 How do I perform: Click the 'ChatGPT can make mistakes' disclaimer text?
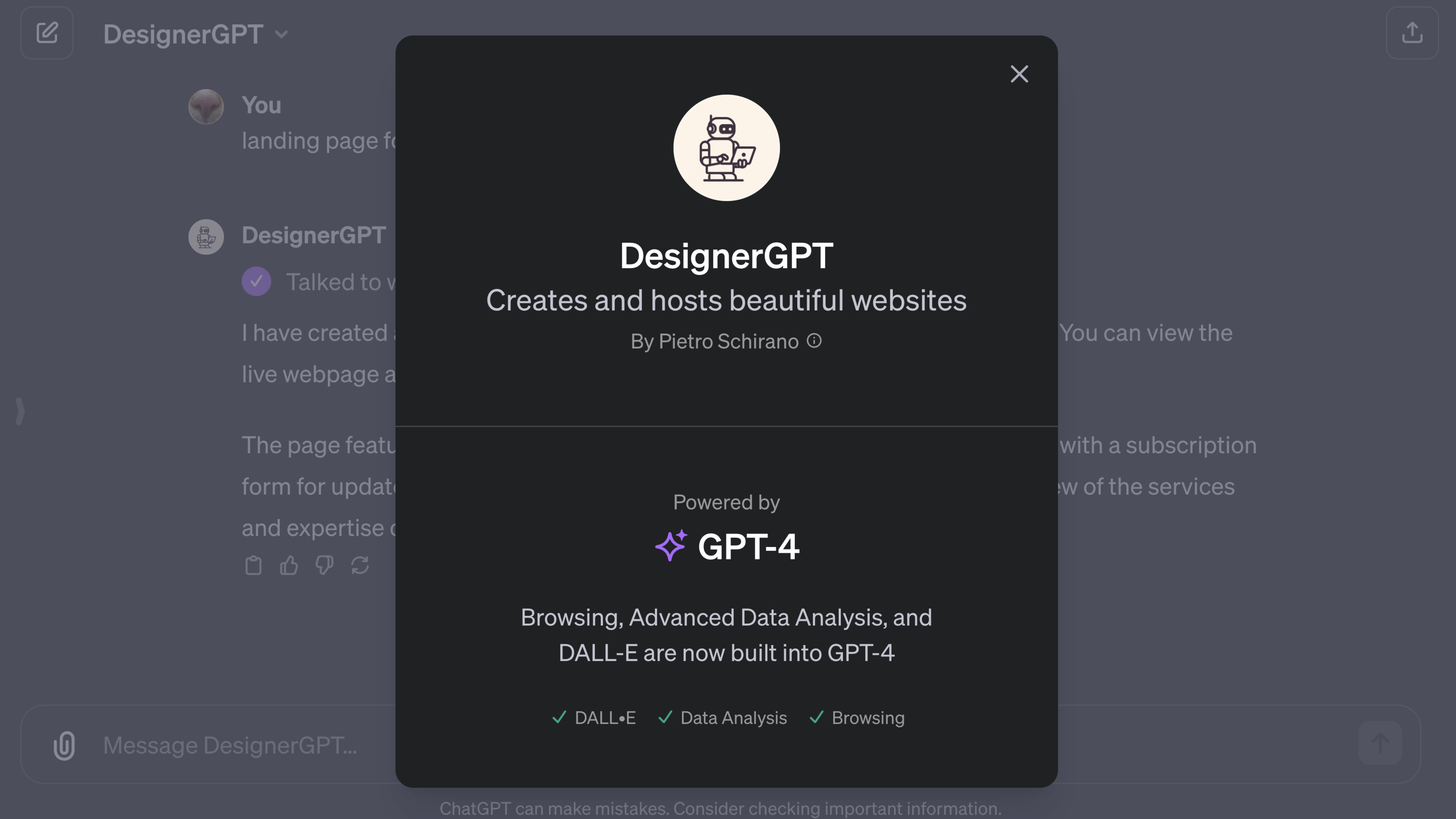pos(720,808)
